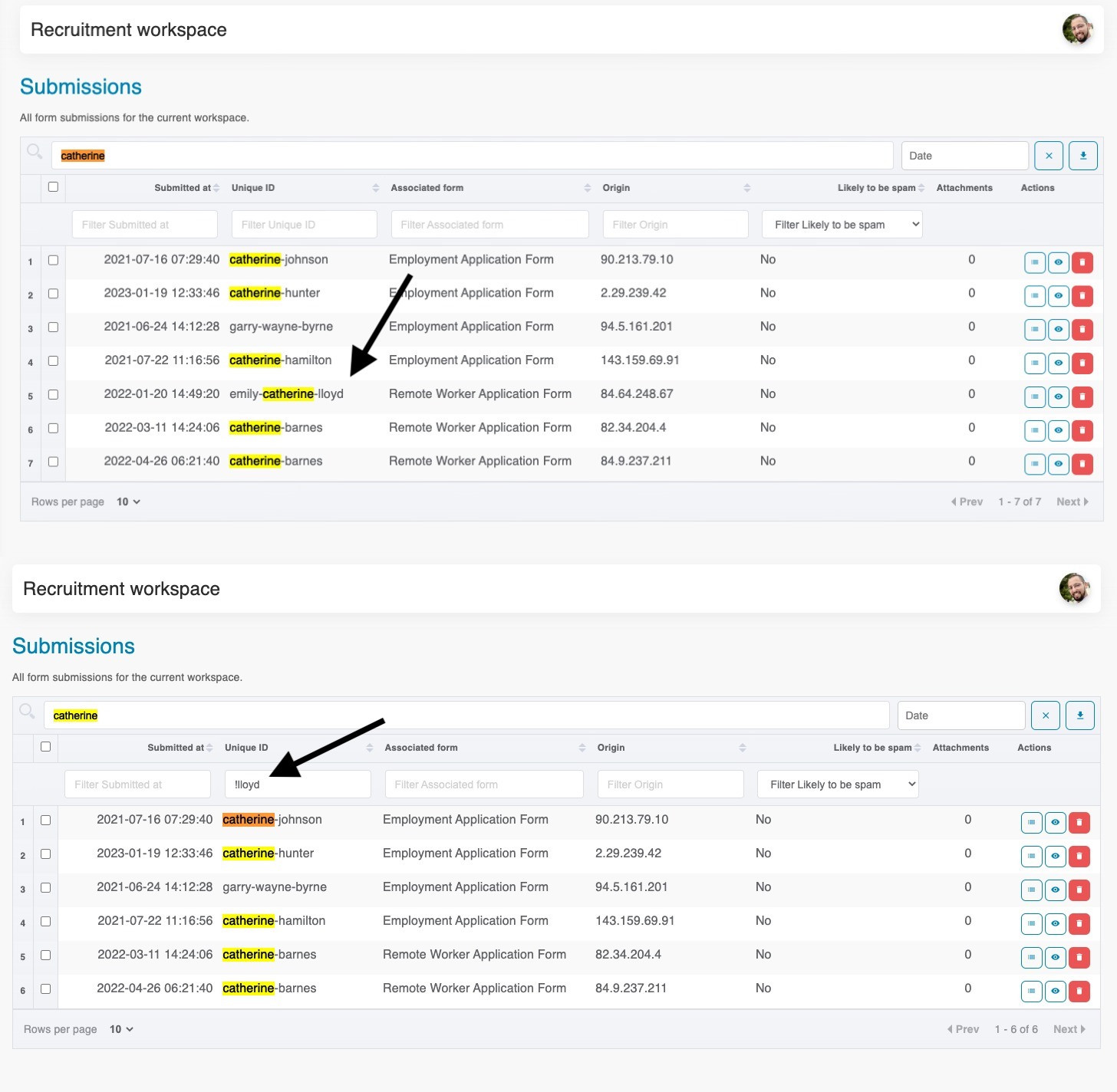The image size is (1117, 1092).
Task: Open details icon for catherine-hamilton in !lloyd-filtered table
Action: tap(1032, 924)
